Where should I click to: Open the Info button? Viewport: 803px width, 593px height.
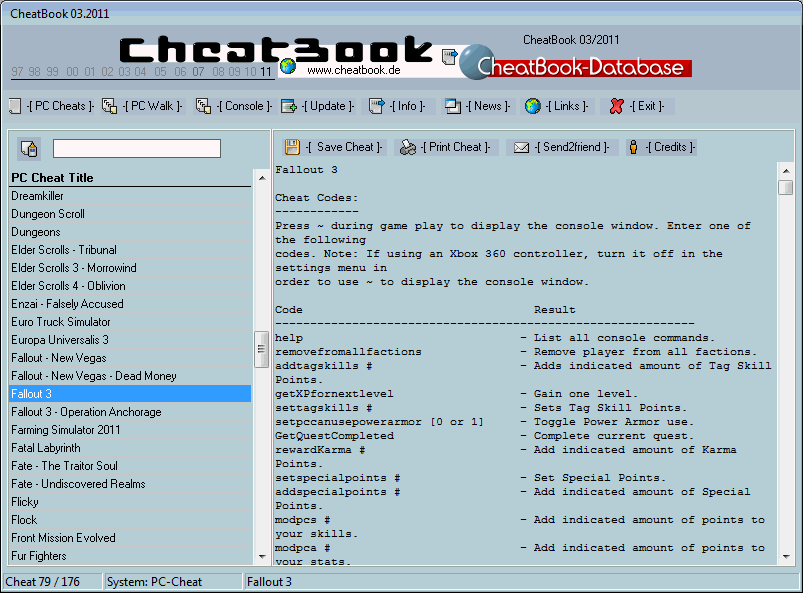point(408,106)
